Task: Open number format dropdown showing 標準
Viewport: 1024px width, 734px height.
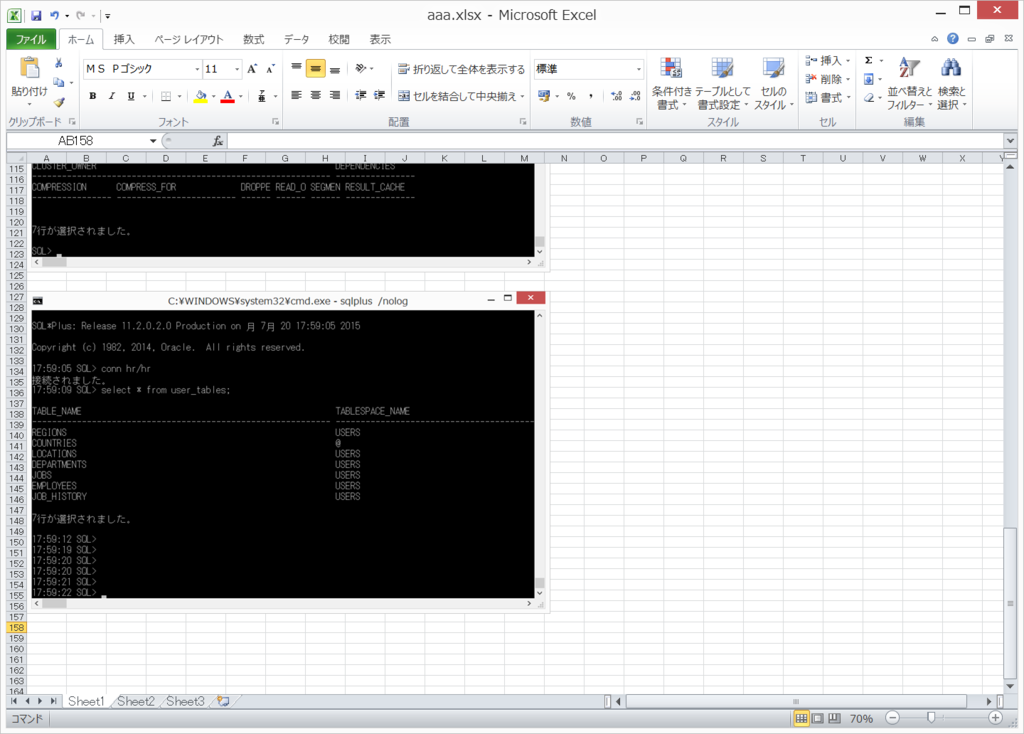Action: point(638,69)
